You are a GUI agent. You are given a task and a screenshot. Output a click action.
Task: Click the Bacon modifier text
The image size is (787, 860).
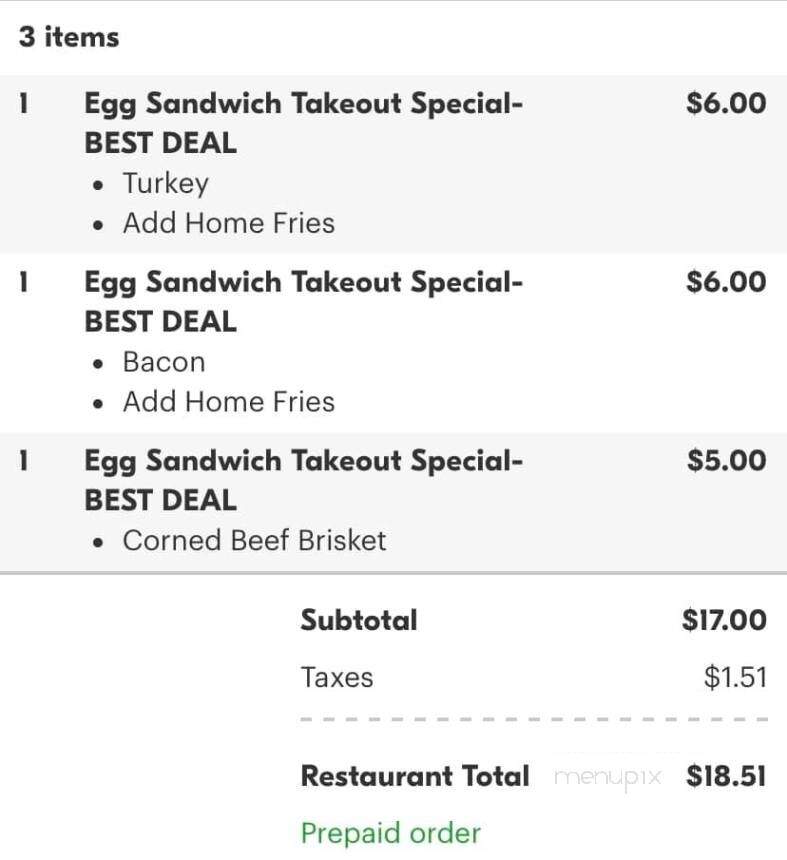[x=164, y=362]
